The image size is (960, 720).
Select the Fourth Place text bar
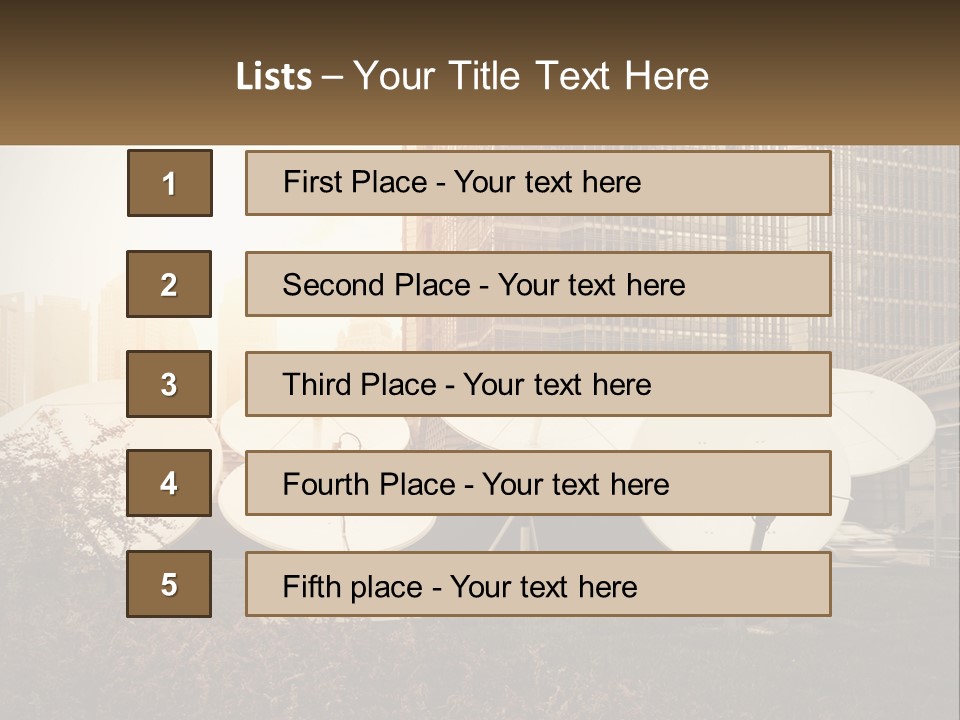(x=538, y=484)
